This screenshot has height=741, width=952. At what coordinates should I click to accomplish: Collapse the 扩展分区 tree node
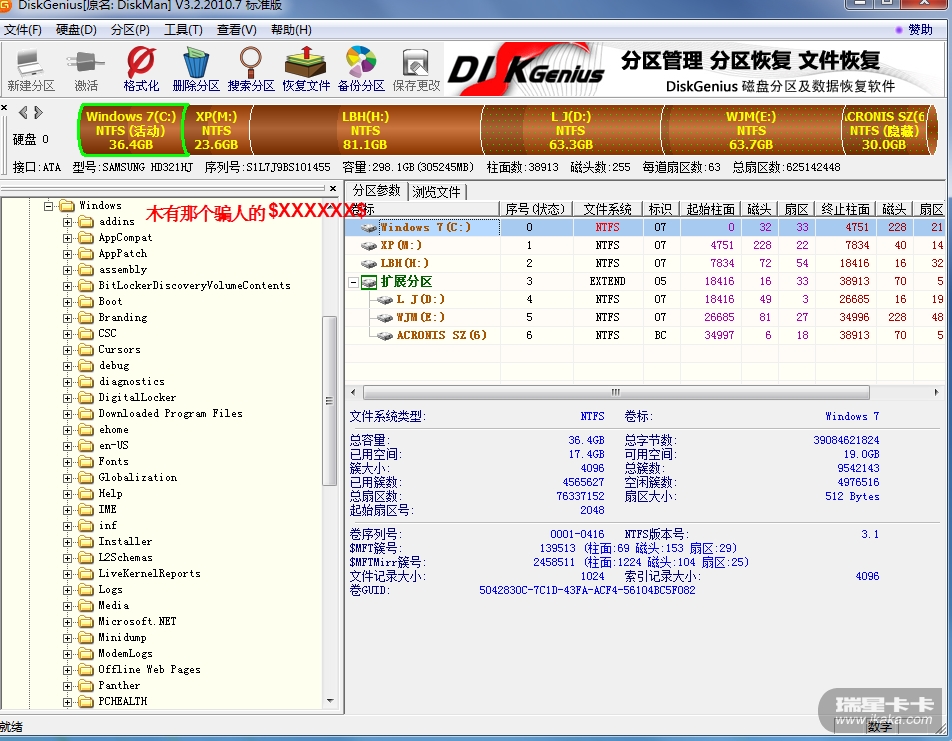(353, 282)
